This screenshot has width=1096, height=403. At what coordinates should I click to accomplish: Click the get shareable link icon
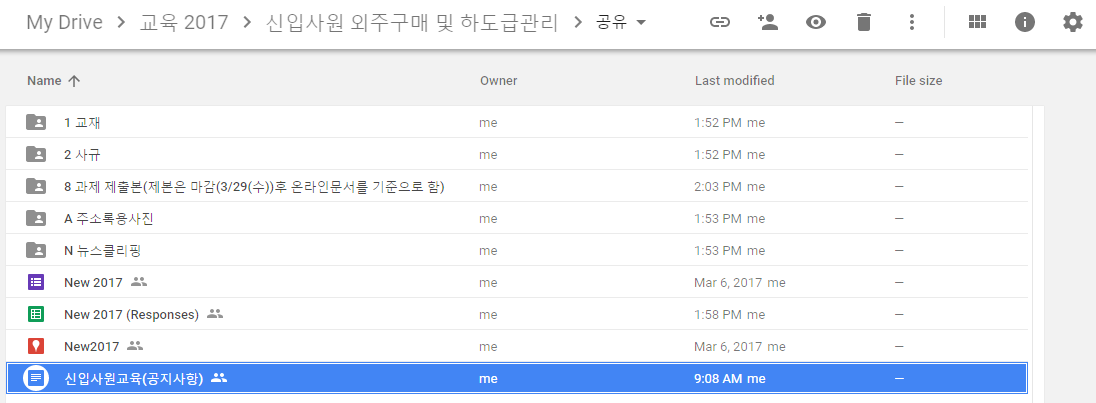click(x=719, y=22)
